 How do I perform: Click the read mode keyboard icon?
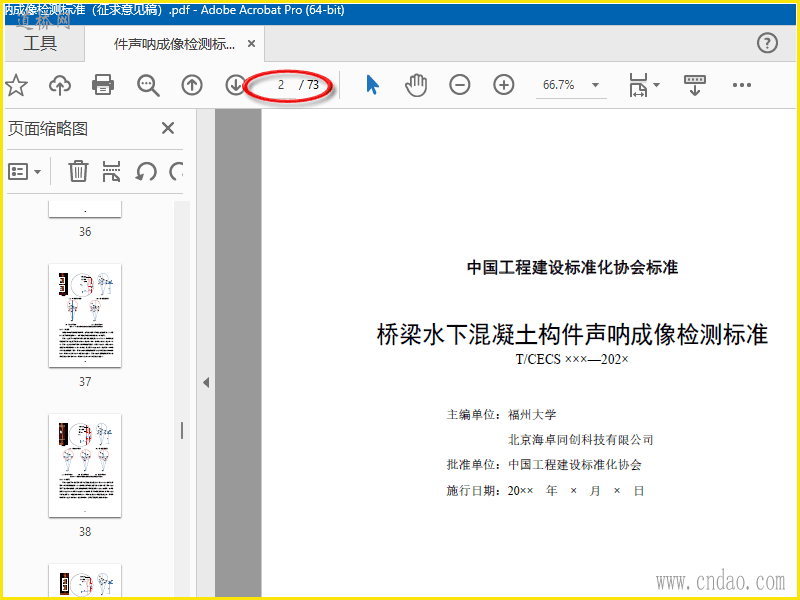click(694, 85)
